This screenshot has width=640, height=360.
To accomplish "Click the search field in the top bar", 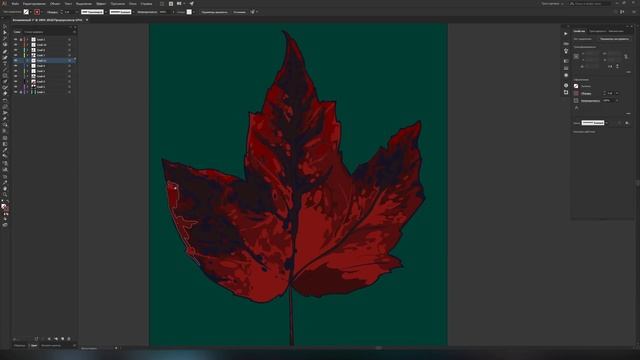I will point(590,4).
